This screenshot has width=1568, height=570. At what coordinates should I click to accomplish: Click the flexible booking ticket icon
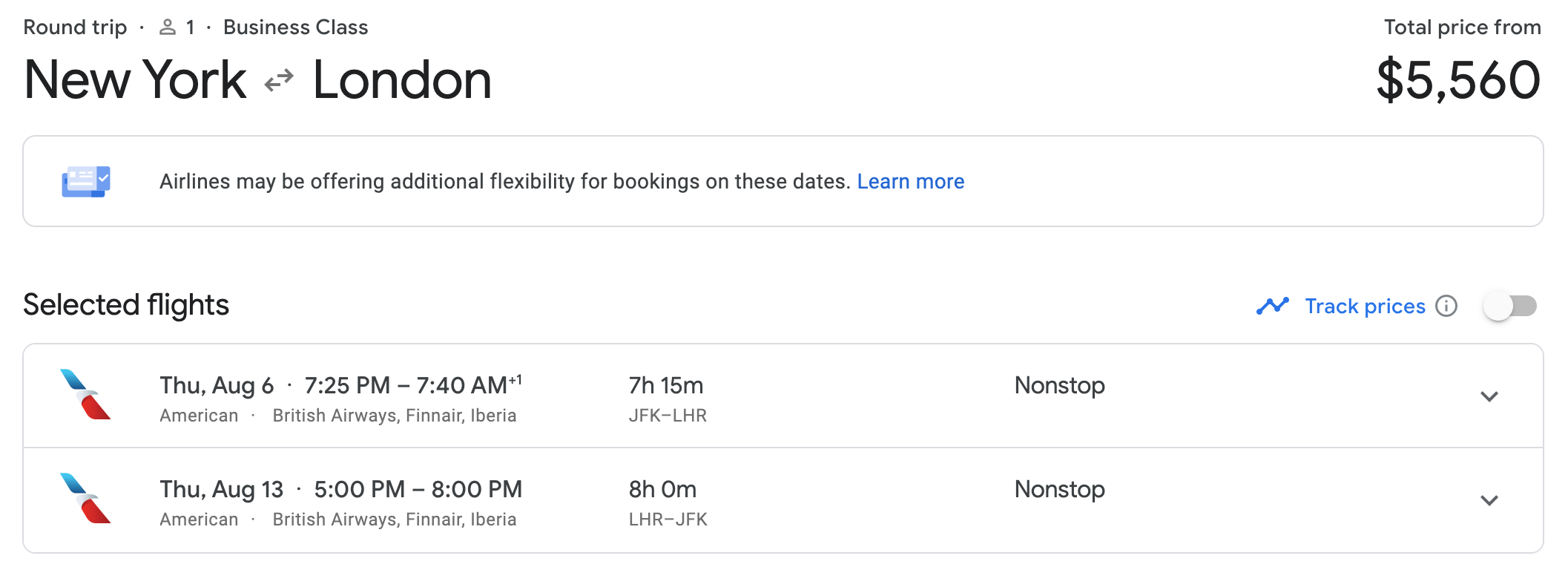[x=86, y=181]
